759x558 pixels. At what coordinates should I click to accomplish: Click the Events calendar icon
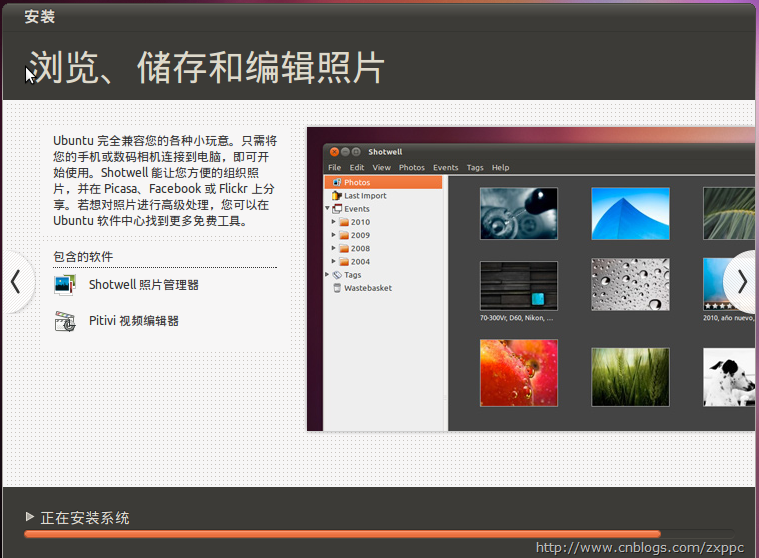point(337,209)
